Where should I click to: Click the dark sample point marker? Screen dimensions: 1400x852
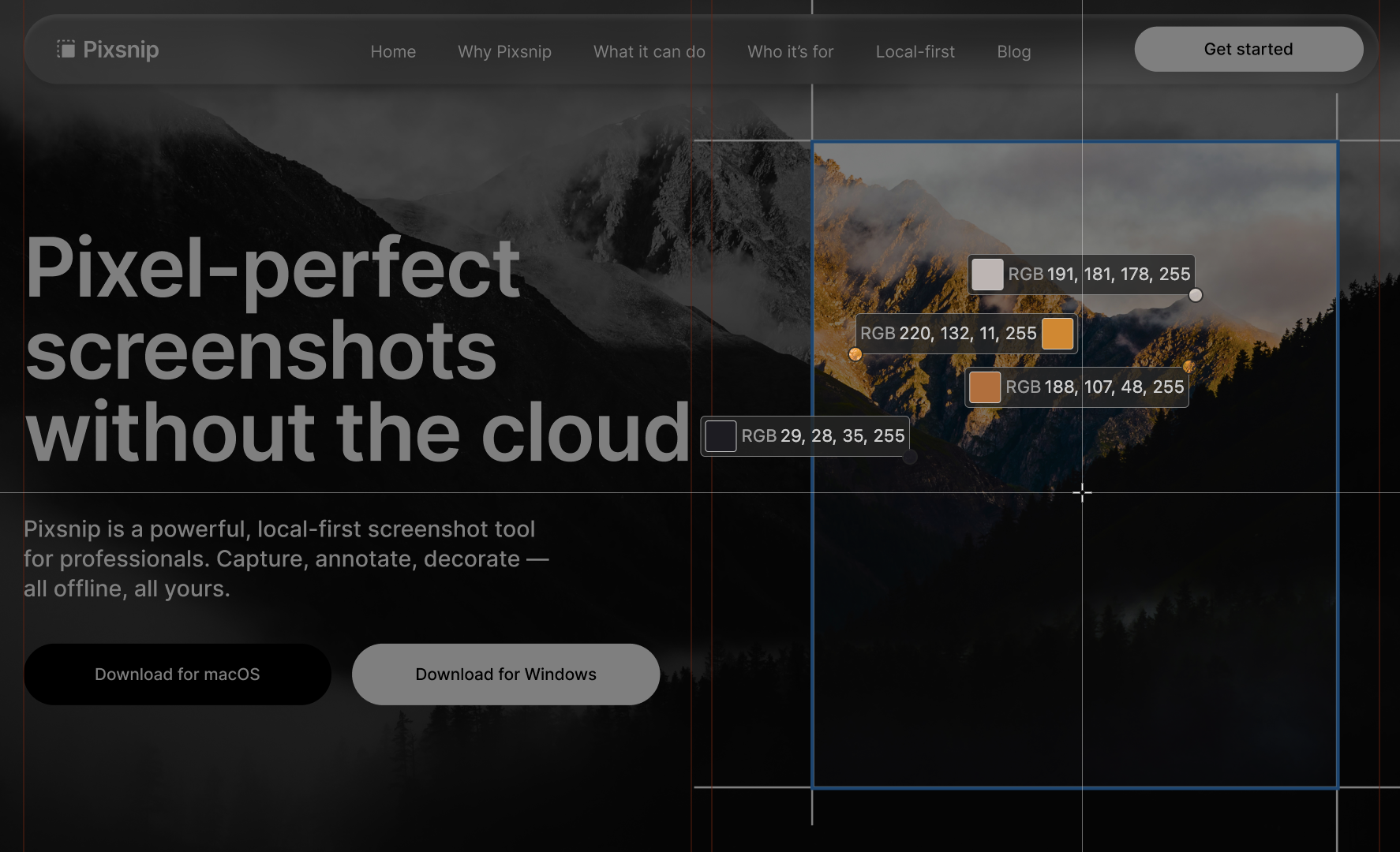pos(910,457)
